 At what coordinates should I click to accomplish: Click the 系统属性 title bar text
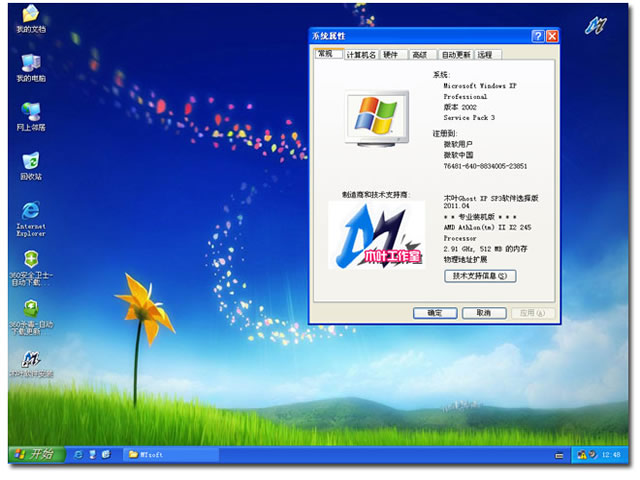point(329,36)
